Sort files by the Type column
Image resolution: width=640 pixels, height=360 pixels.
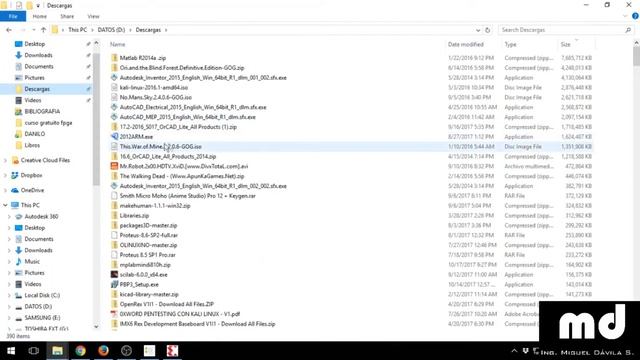point(510,44)
